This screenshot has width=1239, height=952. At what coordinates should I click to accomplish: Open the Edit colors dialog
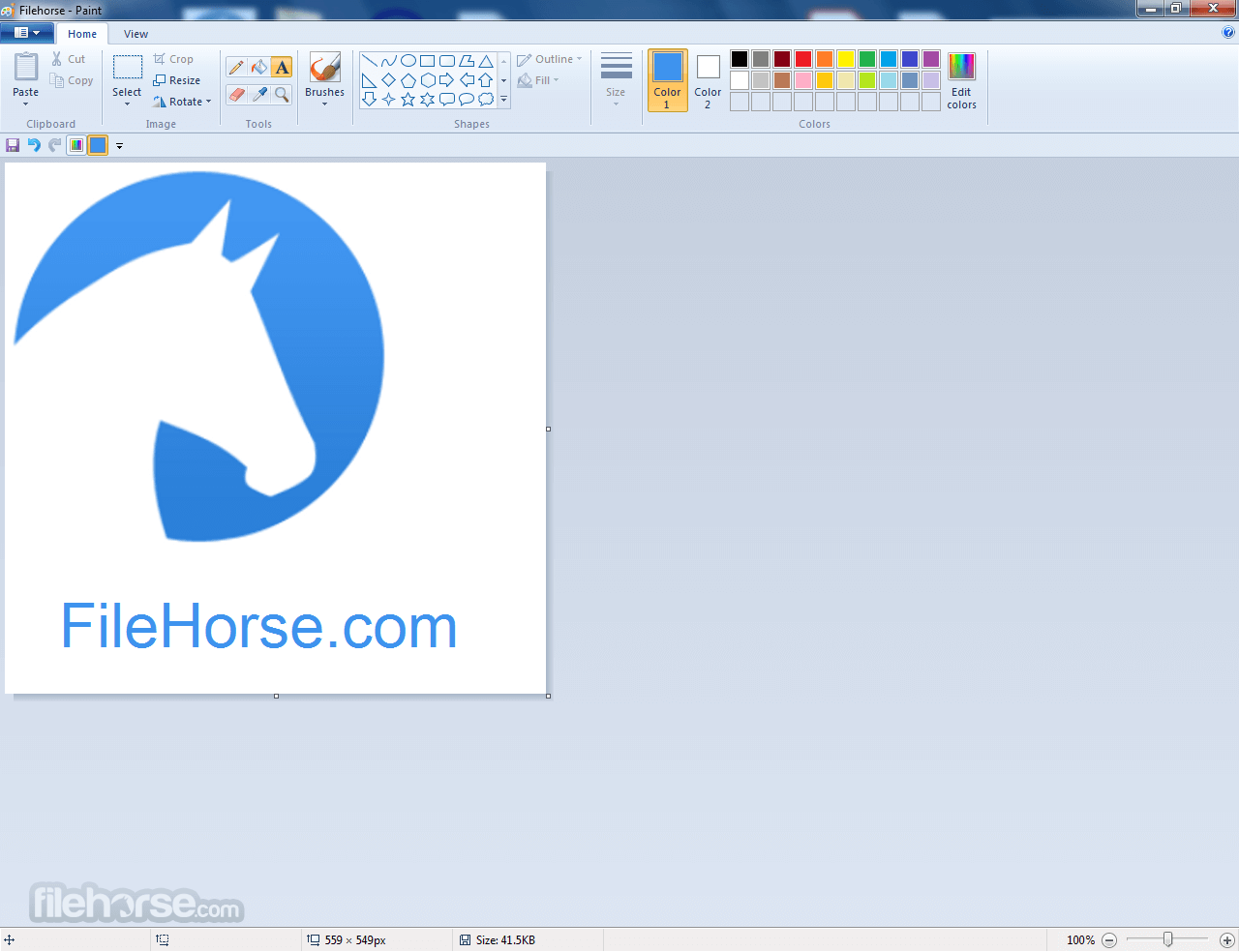(961, 80)
